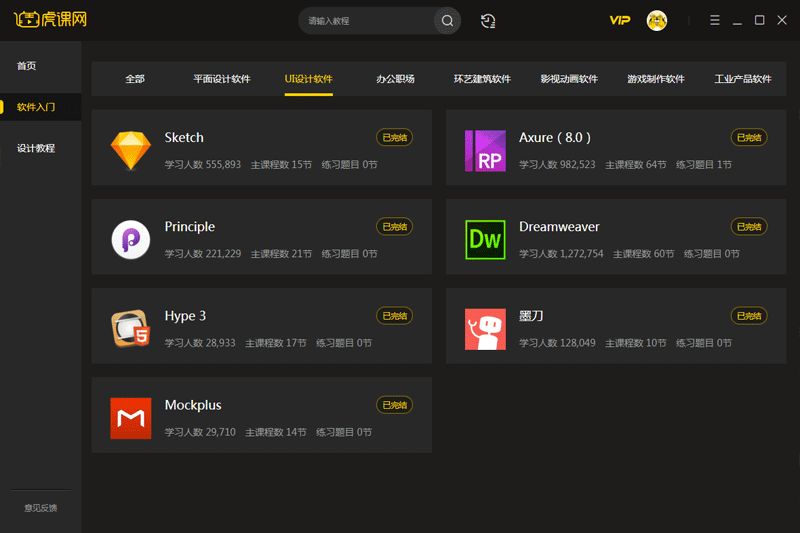Click the Dreamweaver Dw icon

(x=485, y=240)
